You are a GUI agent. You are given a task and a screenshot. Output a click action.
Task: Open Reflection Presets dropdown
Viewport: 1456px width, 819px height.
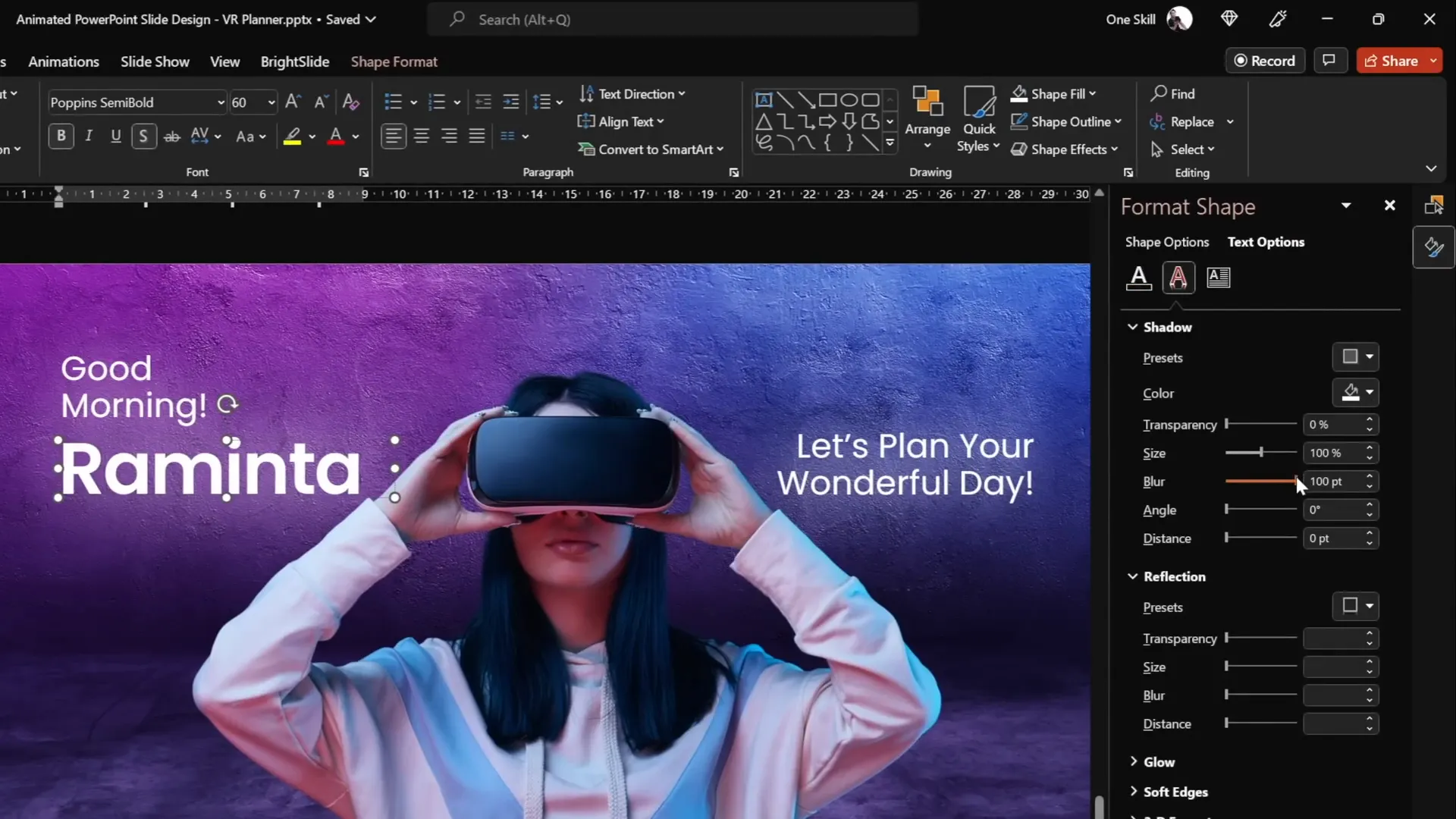(x=1355, y=606)
